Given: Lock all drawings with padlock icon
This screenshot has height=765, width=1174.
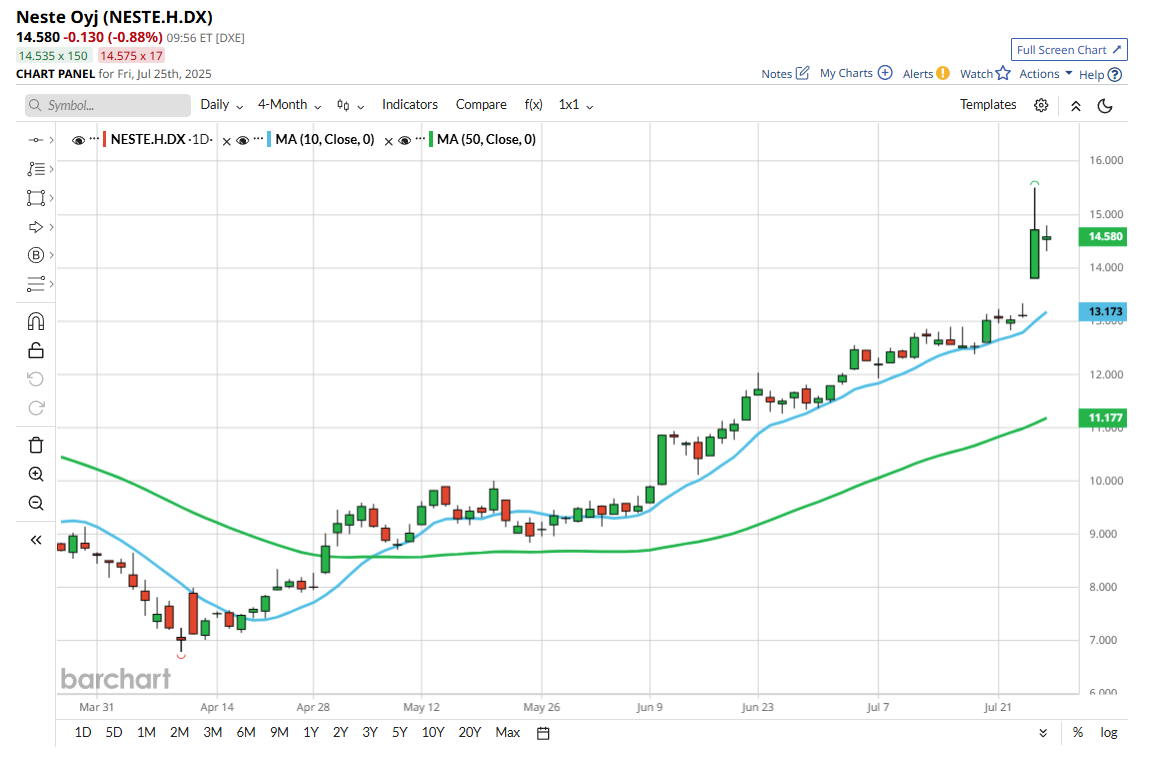Looking at the screenshot, I should click(35, 350).
